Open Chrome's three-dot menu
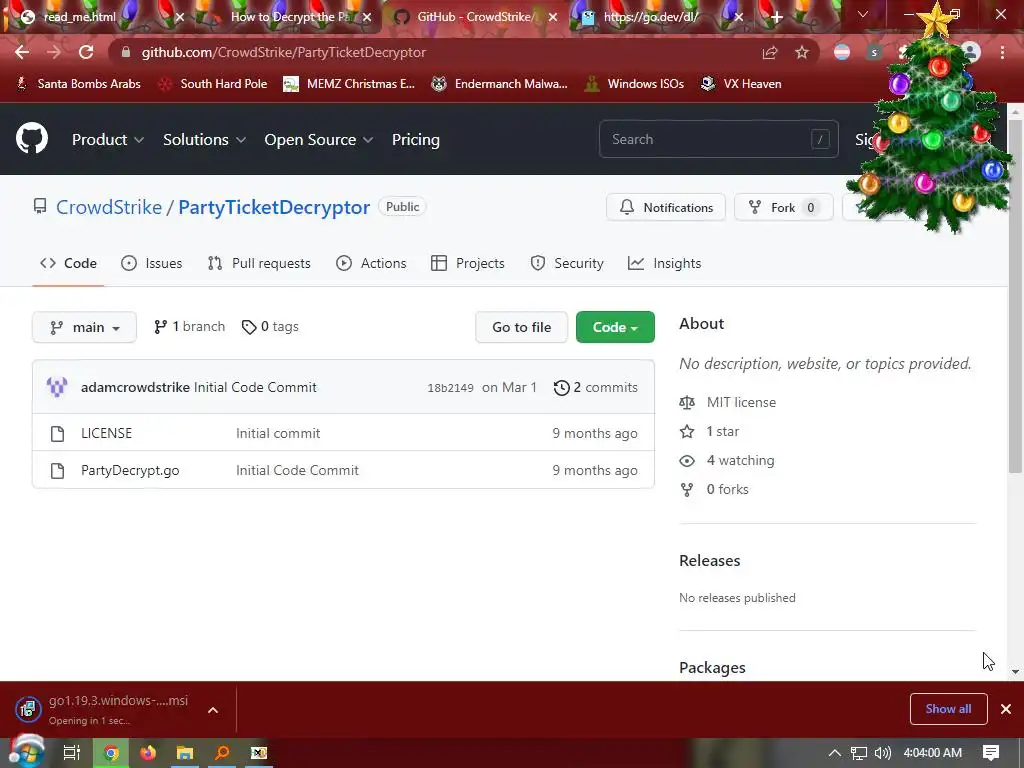Viewport: 1024px width, 768px height. click(1002, 52)
